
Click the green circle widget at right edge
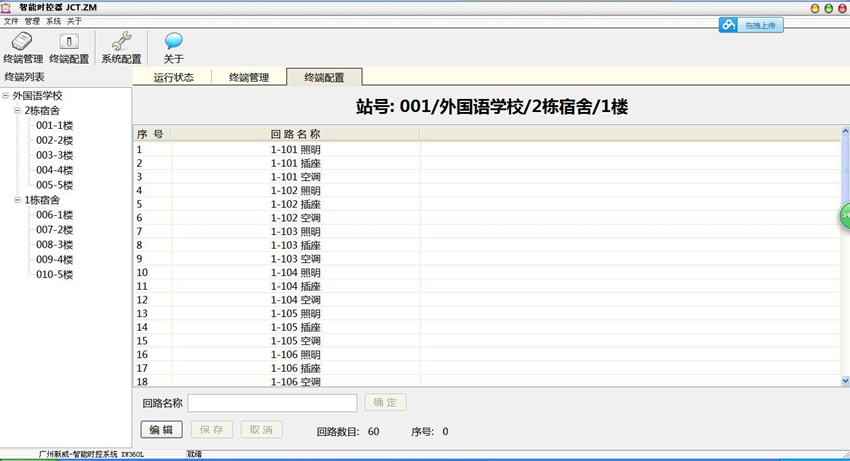[843, 216]
